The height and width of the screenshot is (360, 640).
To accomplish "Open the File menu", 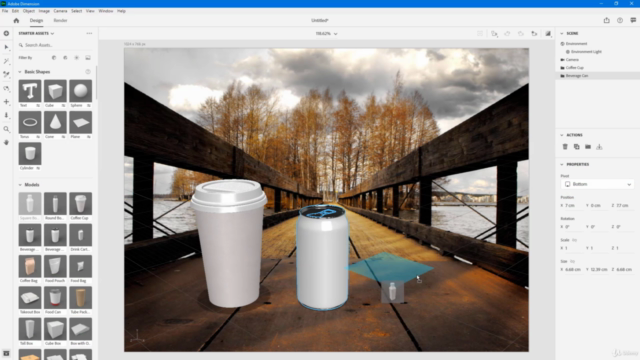I will click(5, 11).
